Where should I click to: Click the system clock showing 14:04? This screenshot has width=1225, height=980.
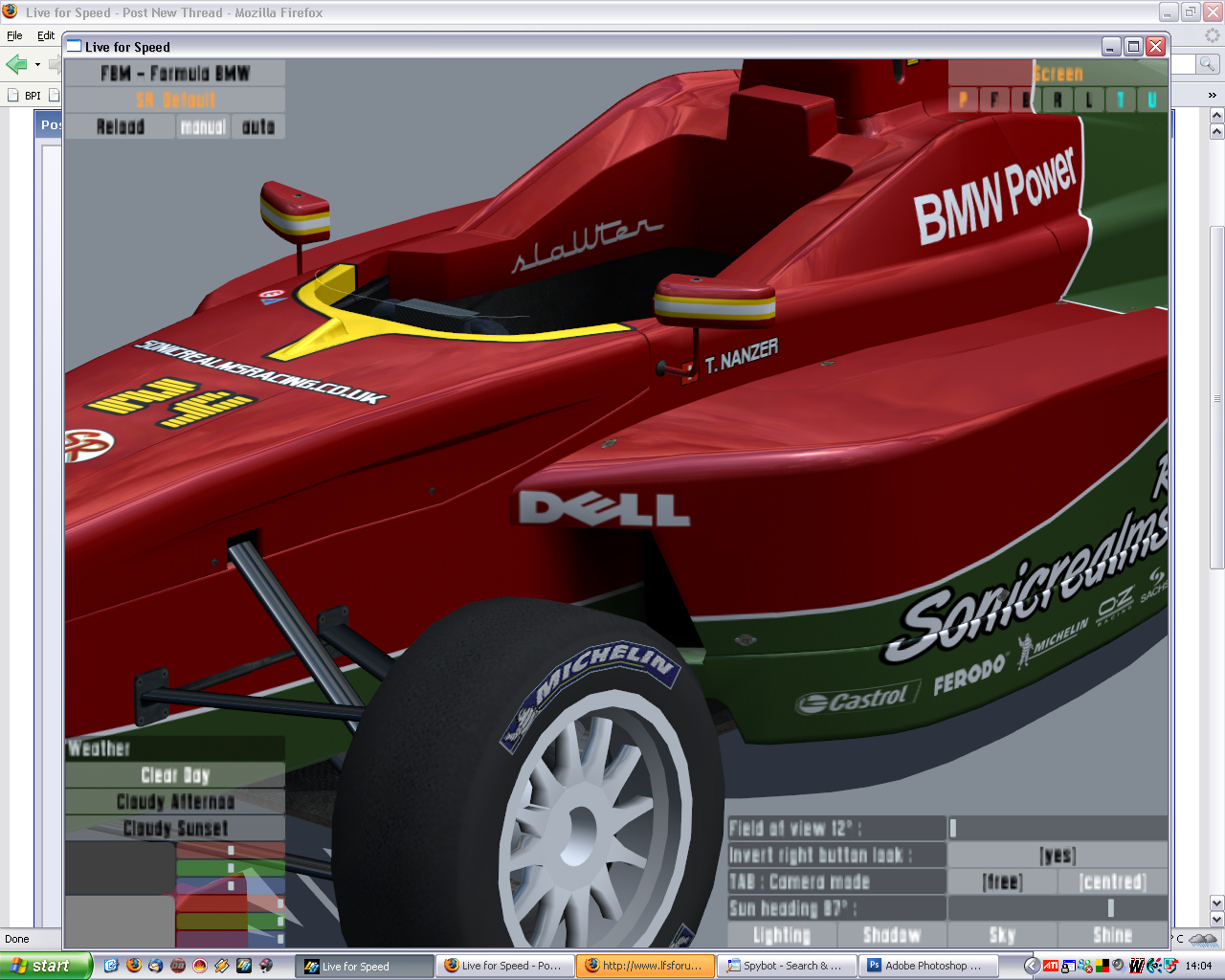[x=1198, y=966]
